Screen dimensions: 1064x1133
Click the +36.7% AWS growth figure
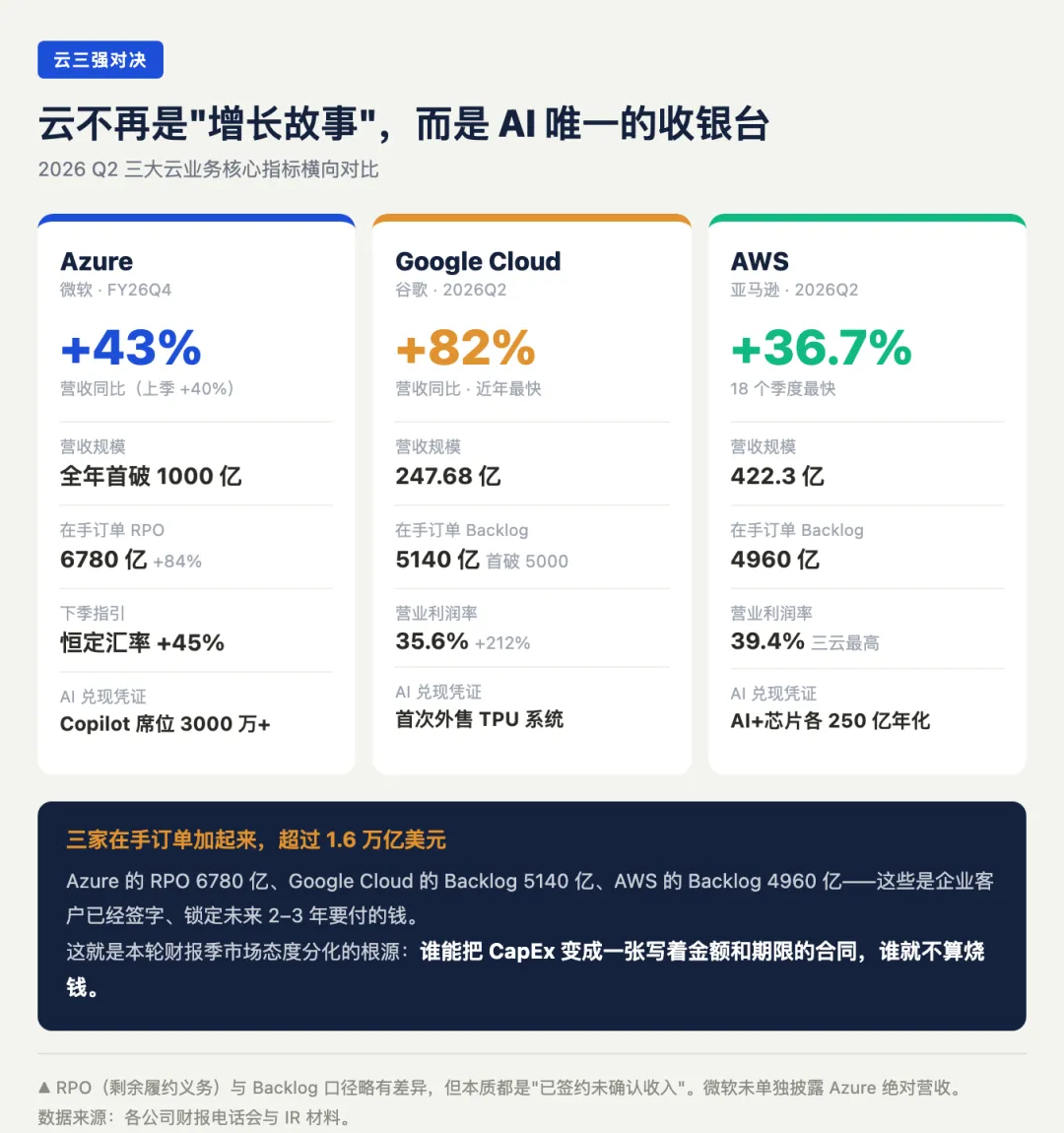[822, 348]
